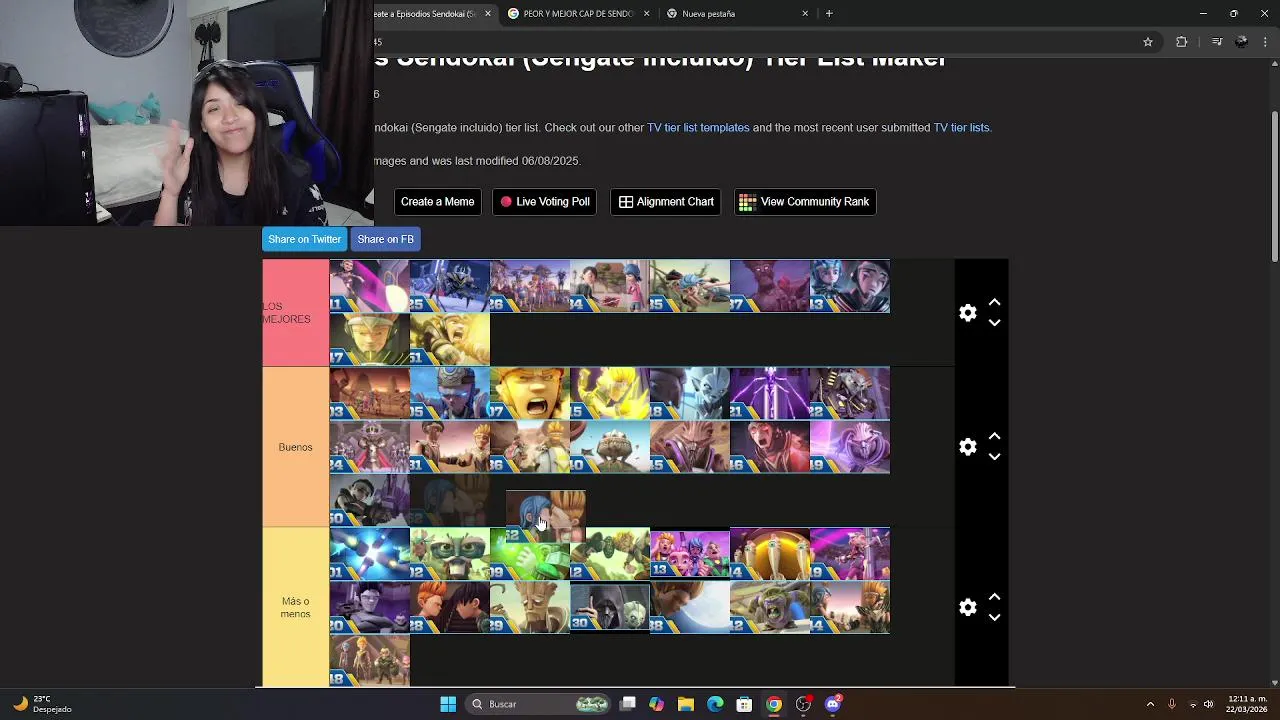Move Buenos tier up with arrow
Viewport: 1280px width, 720px height.
994,437
